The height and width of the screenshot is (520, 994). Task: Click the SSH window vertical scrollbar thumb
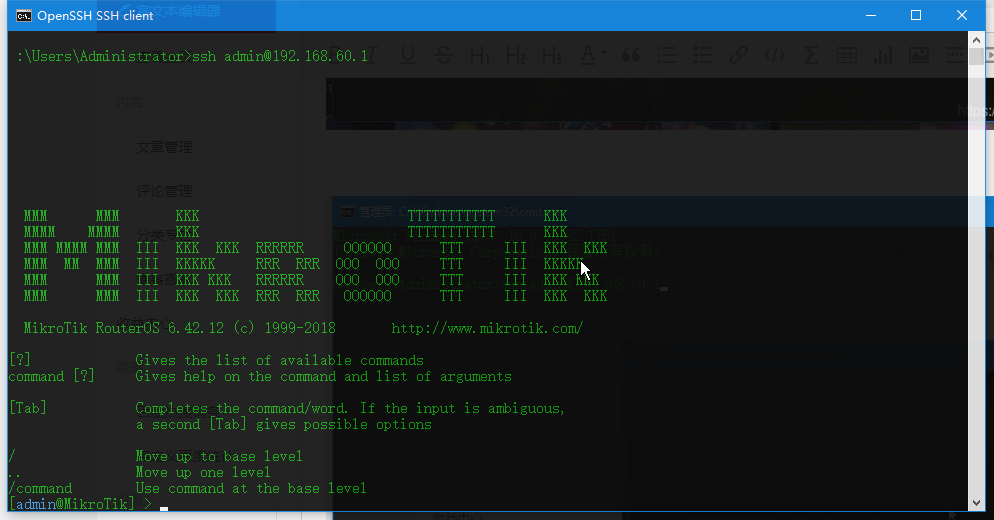pyautogui.click(x=976, y=56)
